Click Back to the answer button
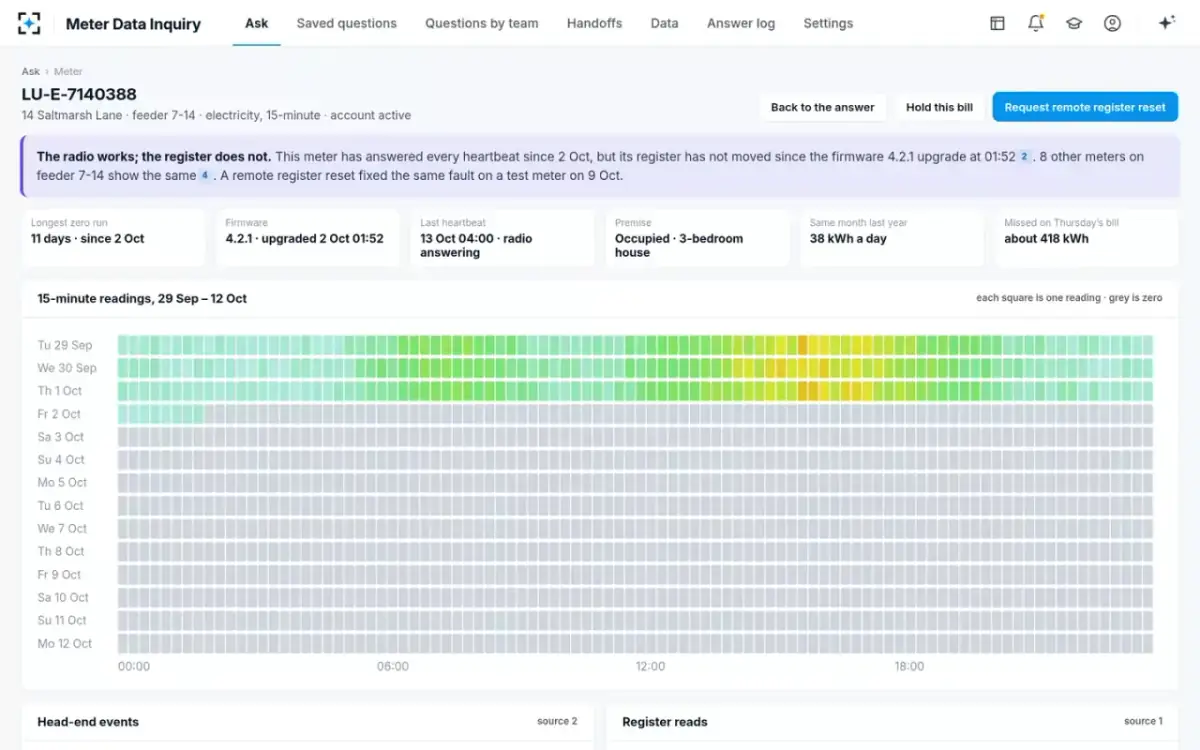 pyautogui.click(x=822, y=107)
